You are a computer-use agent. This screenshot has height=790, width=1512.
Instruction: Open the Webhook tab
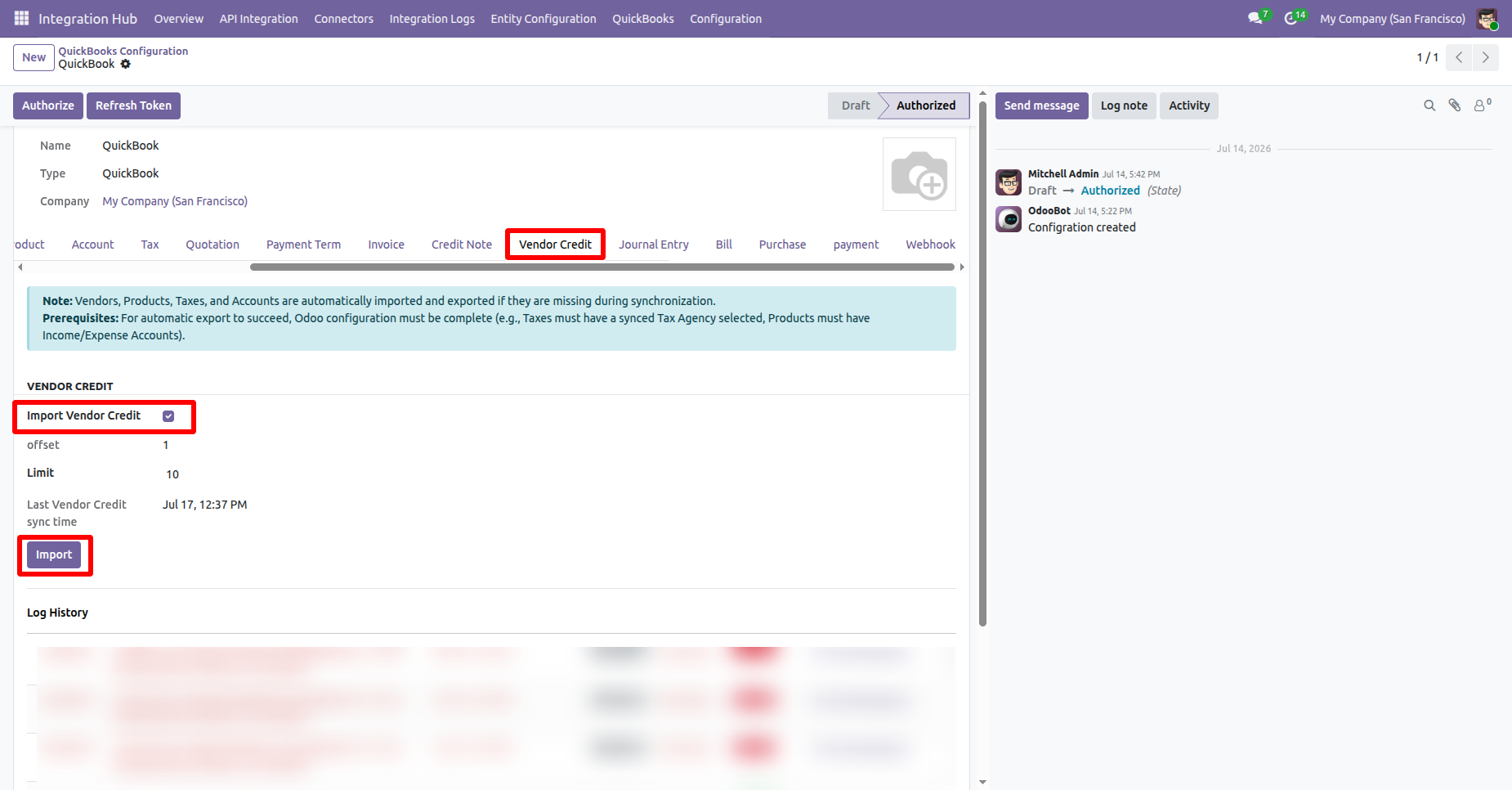(x=930, y=245)
